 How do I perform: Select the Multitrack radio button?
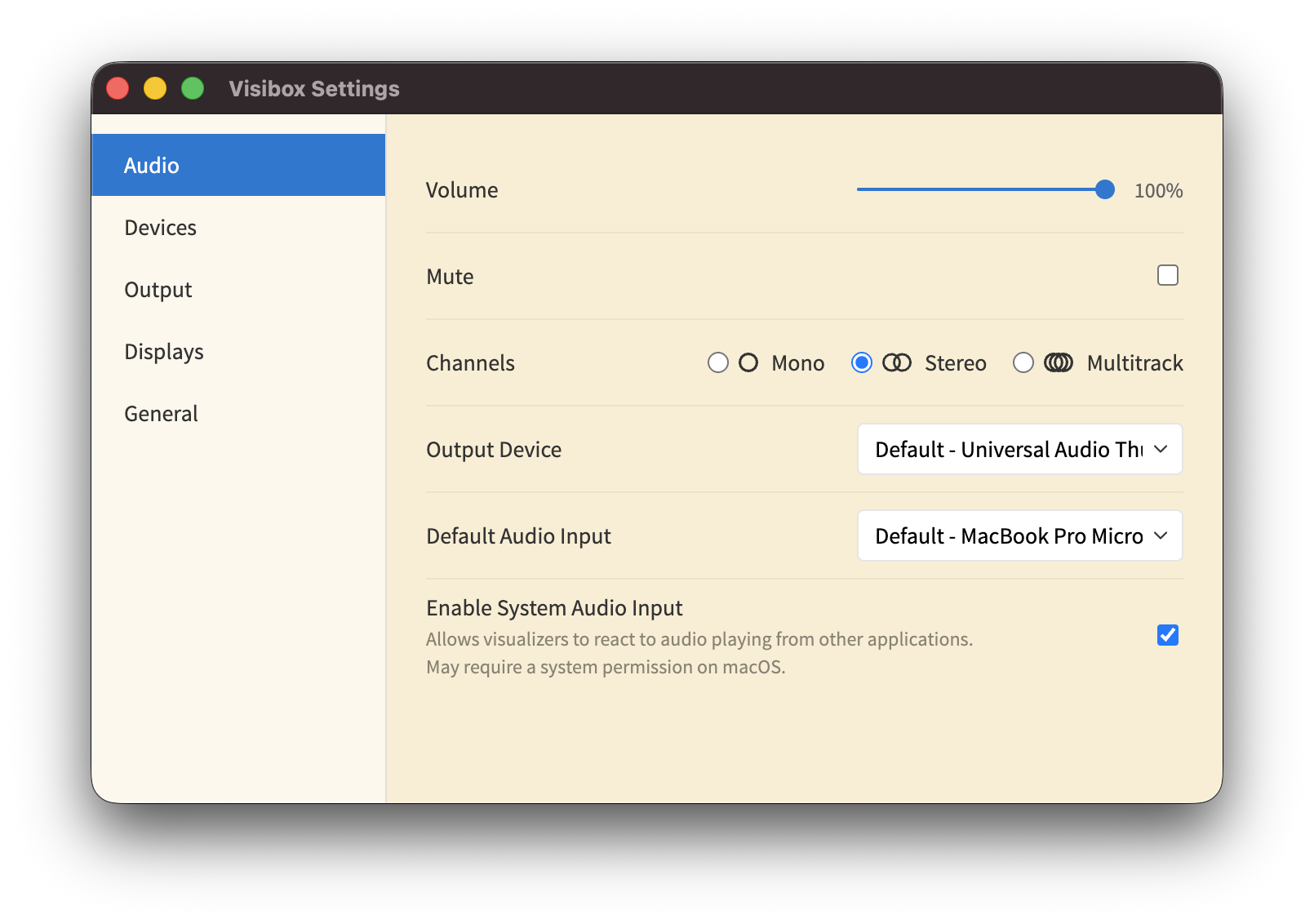tap(1023, 362)
